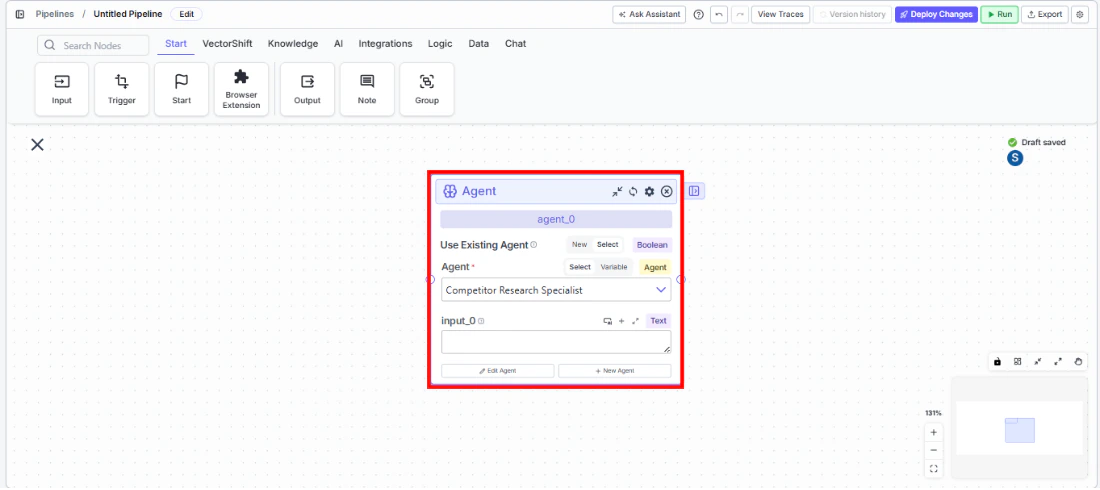The width and height of the screenshot is (1100, 490).
Task: Refresh the Agent node
Action: point(633,192)
